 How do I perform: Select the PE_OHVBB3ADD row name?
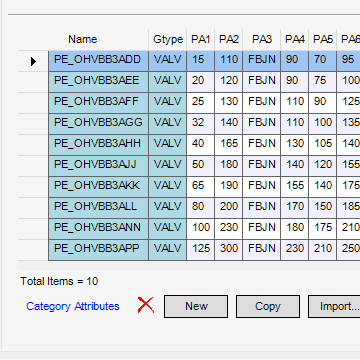(99, 61)
